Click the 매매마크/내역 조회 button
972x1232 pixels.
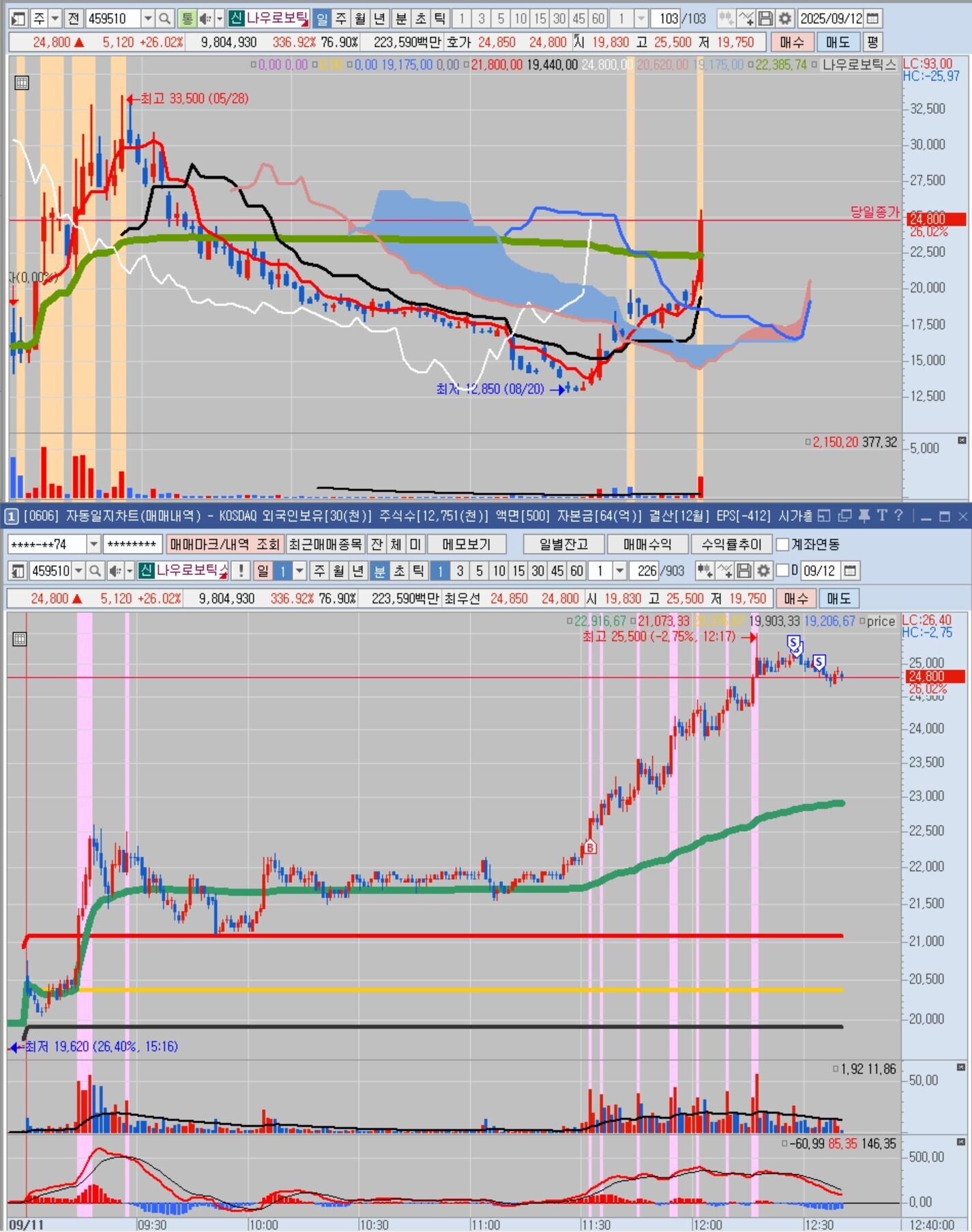224,545
